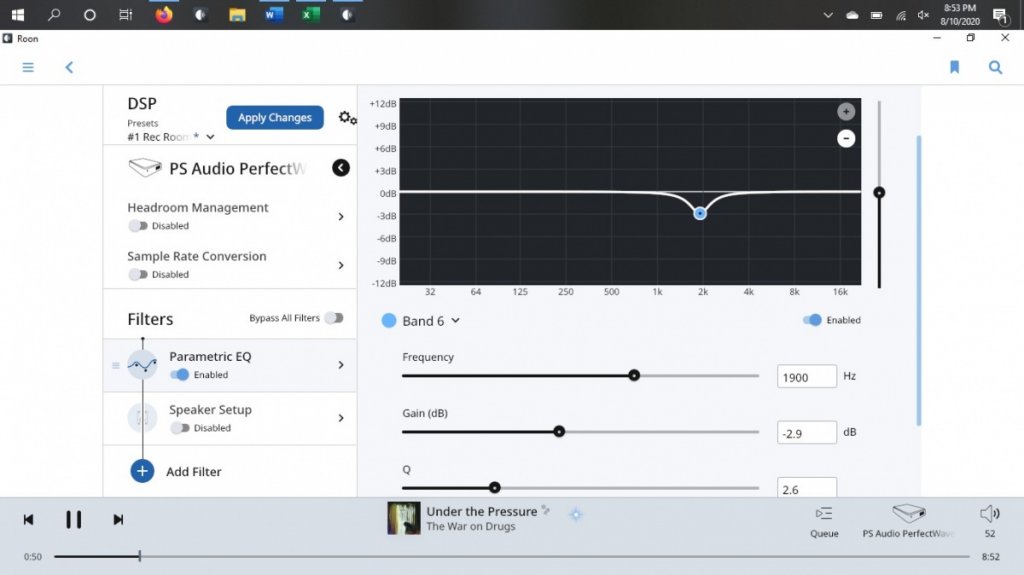
Task: Open the presets dropdown #1 Rec Room
Action: (x=170, y=137)
